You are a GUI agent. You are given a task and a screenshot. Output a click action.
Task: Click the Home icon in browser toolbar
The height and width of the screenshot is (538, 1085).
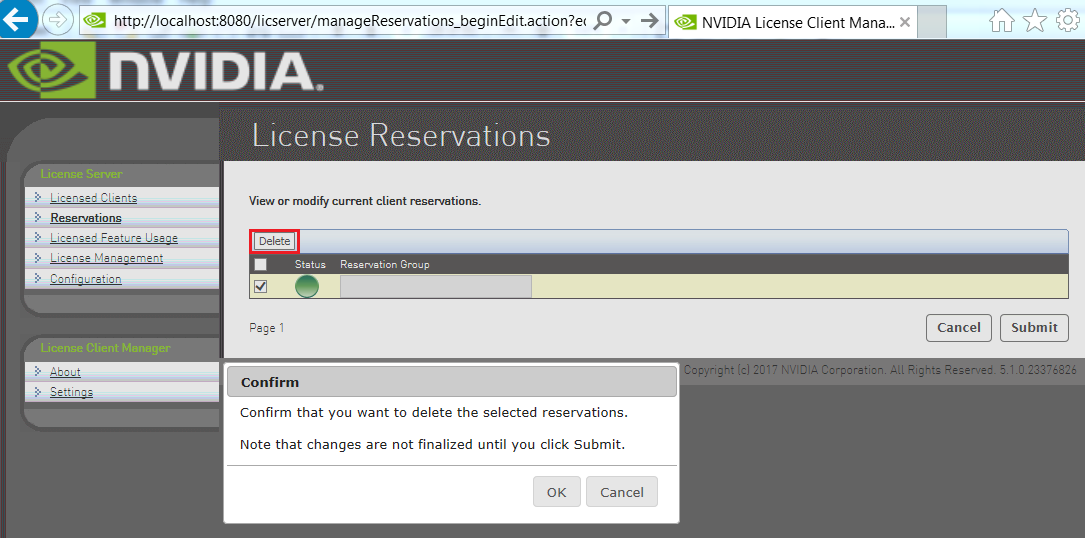tap(1001, 21)
